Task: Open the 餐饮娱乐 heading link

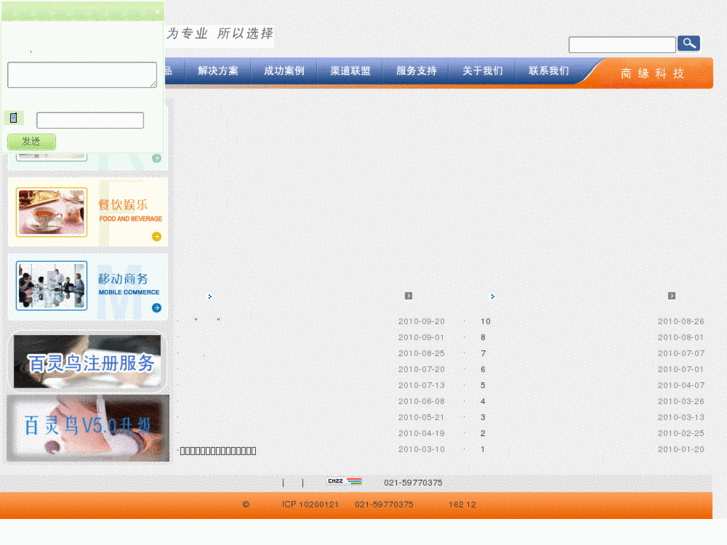Action: (x=123, y=205)
